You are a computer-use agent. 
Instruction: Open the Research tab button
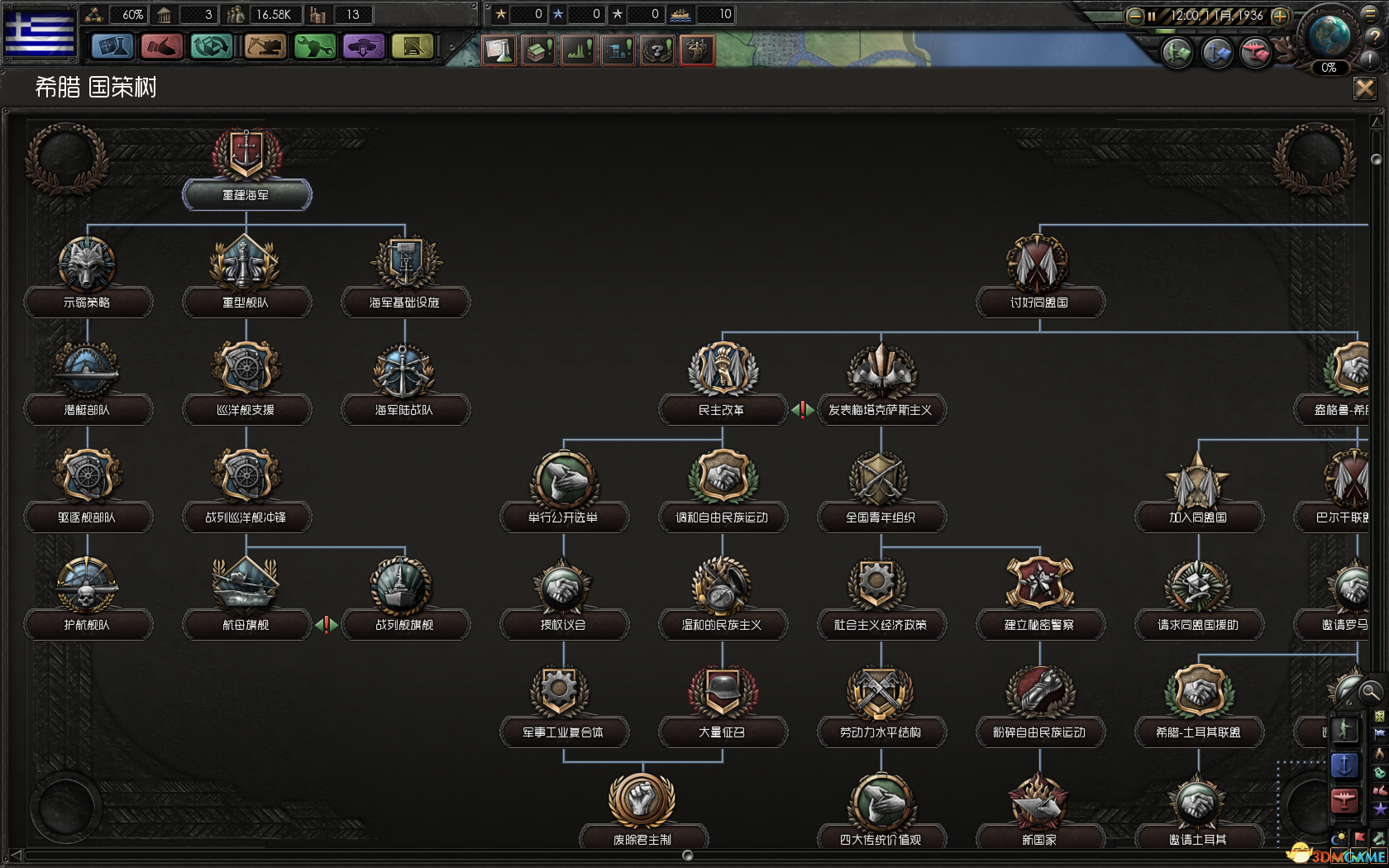112,47
